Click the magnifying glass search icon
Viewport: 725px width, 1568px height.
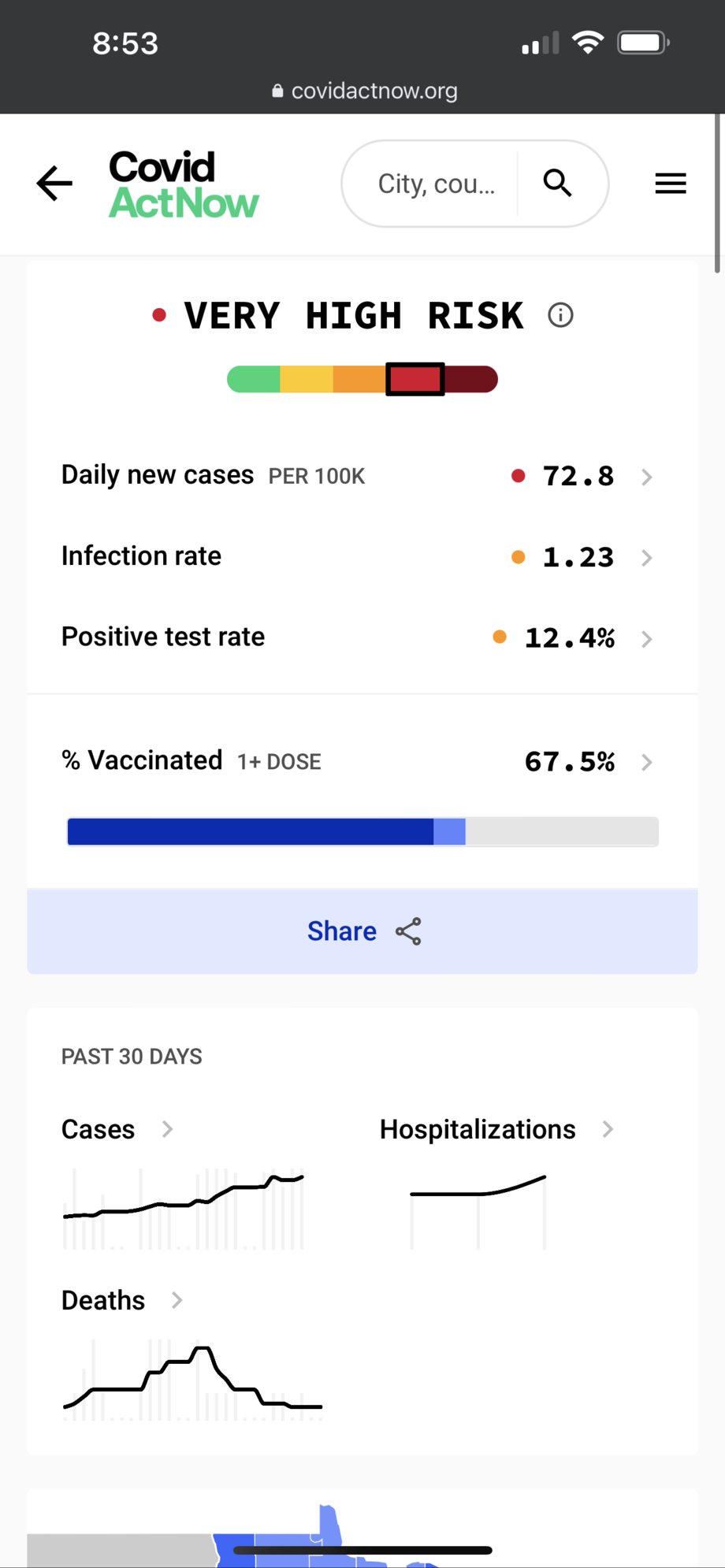[x=557, y=183]
